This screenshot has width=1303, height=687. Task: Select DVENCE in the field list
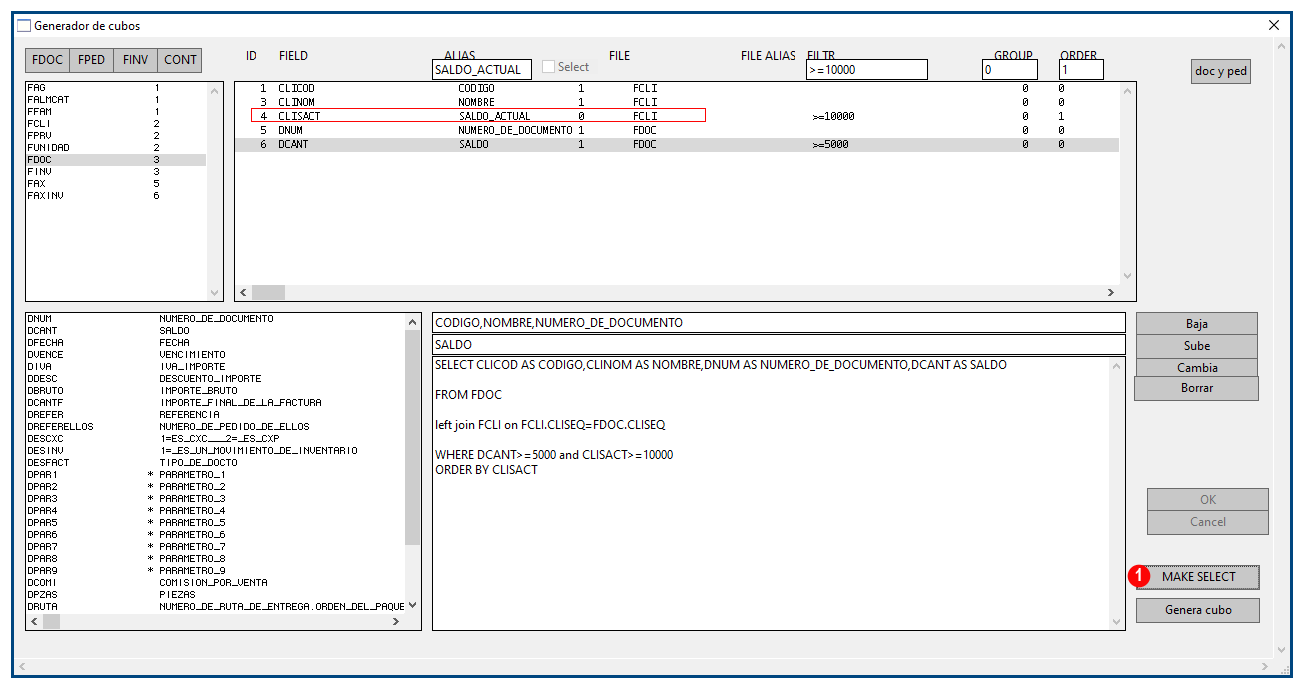point(215,354)
